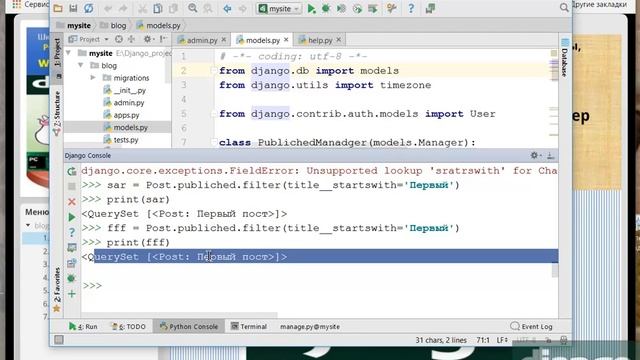Viewport: 640px width, 360px height.
Task: Hide the Django Console panel
Action: click(x=550, y=155)
